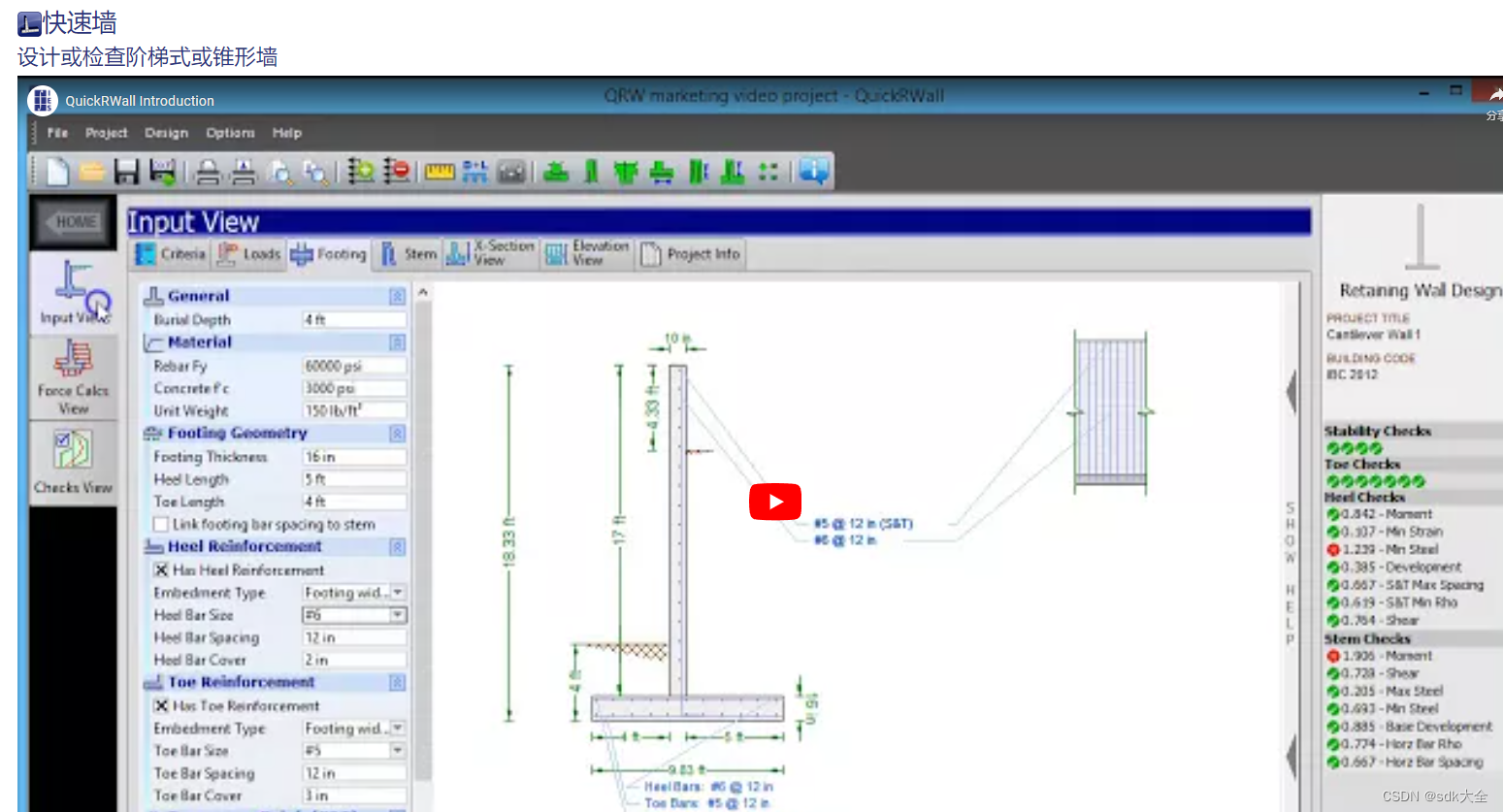
Task: Open the File menu
Action: tap(58, 133)
